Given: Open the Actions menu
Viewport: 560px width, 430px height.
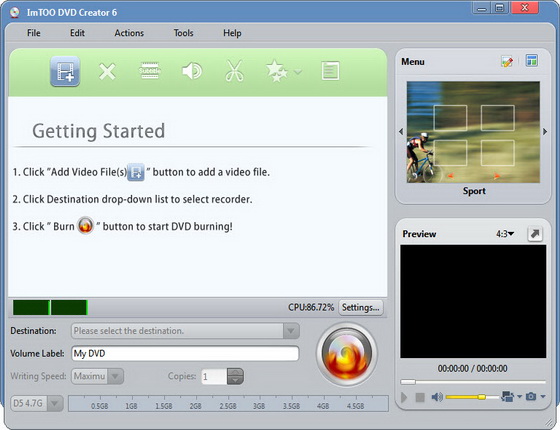Looking at the screenshot, I should (129, 33).
